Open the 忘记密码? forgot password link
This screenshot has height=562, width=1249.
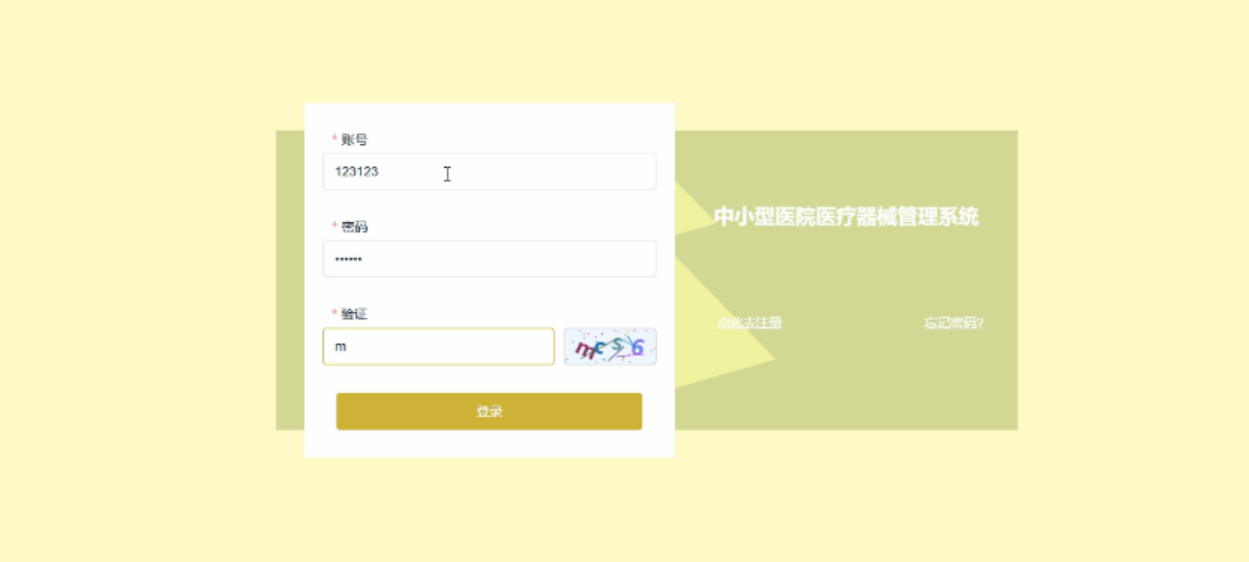point(953,323)
